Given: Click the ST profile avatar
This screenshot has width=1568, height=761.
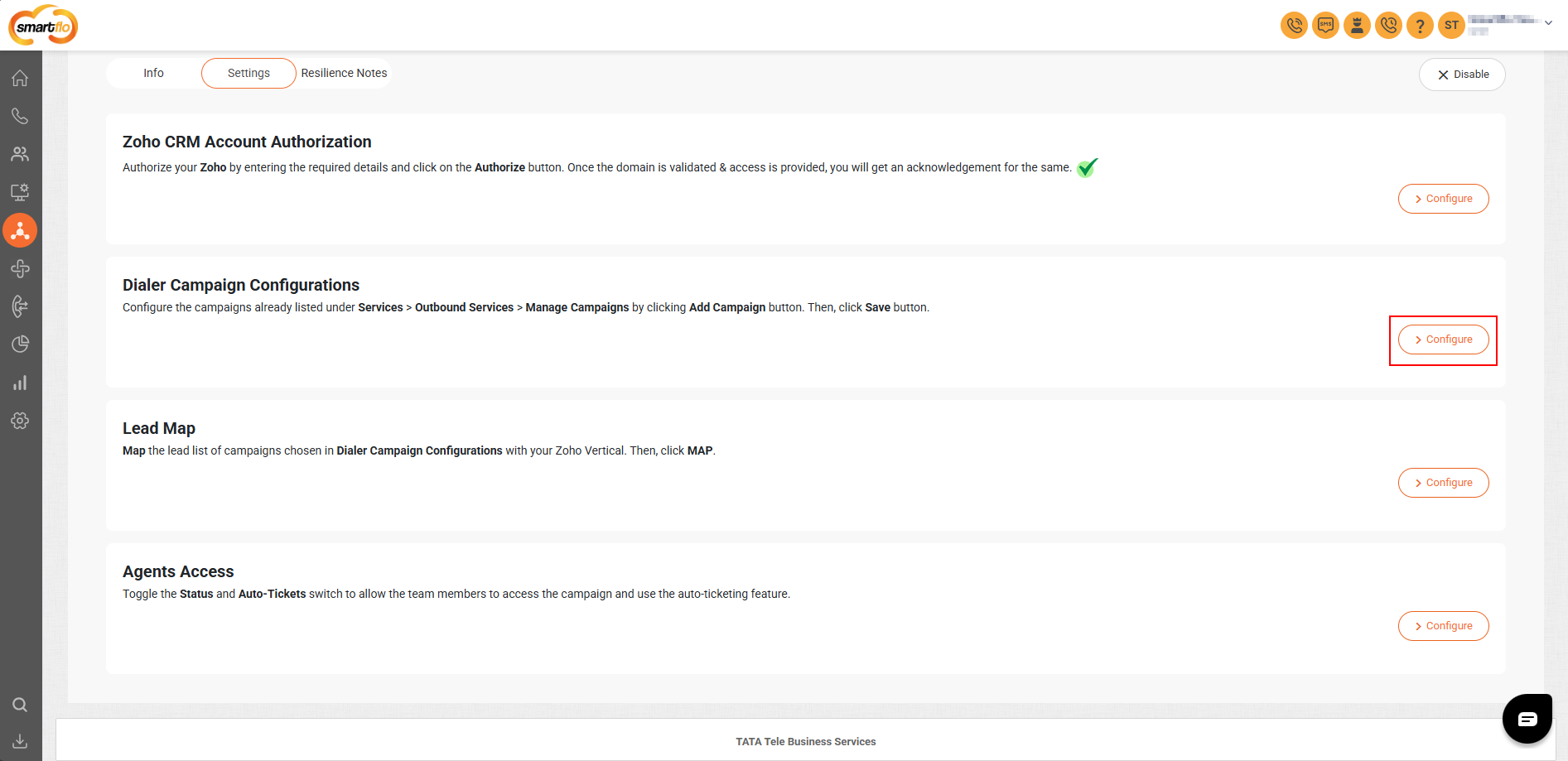Looking at the screenshot, I should pyautogui.click(x=1451, y=26).
